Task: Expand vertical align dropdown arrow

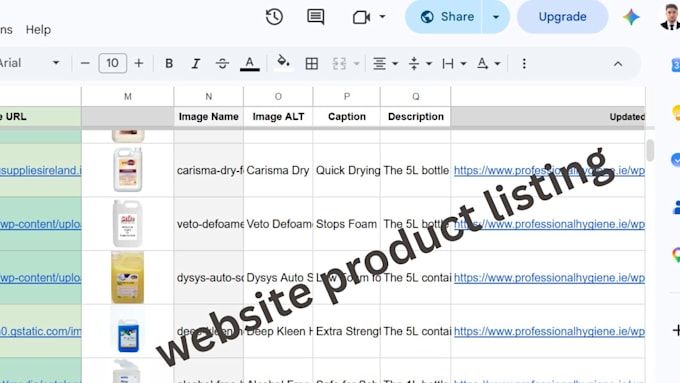Action: (429, 64)
